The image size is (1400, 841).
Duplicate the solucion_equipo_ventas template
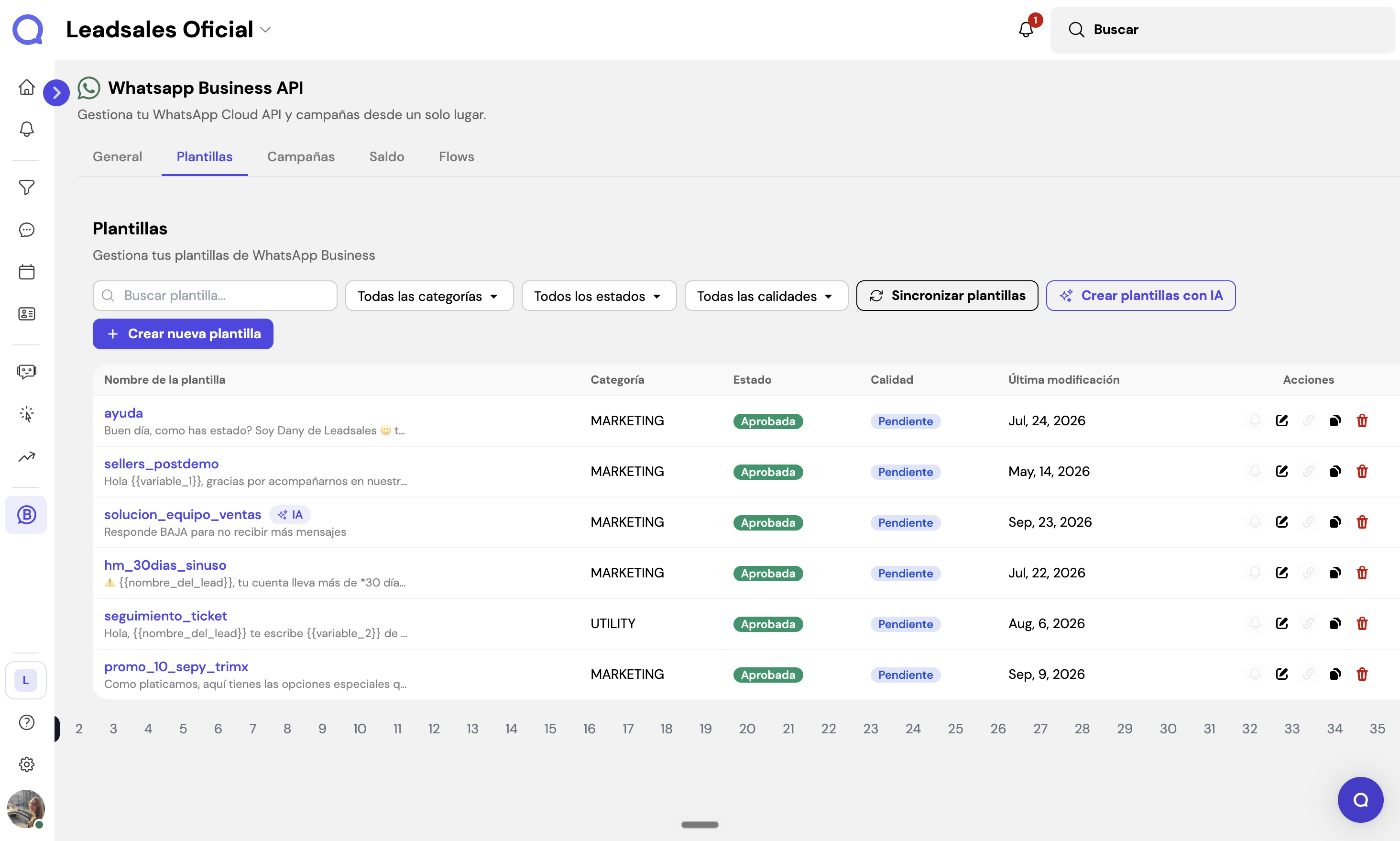(1335, 522)
